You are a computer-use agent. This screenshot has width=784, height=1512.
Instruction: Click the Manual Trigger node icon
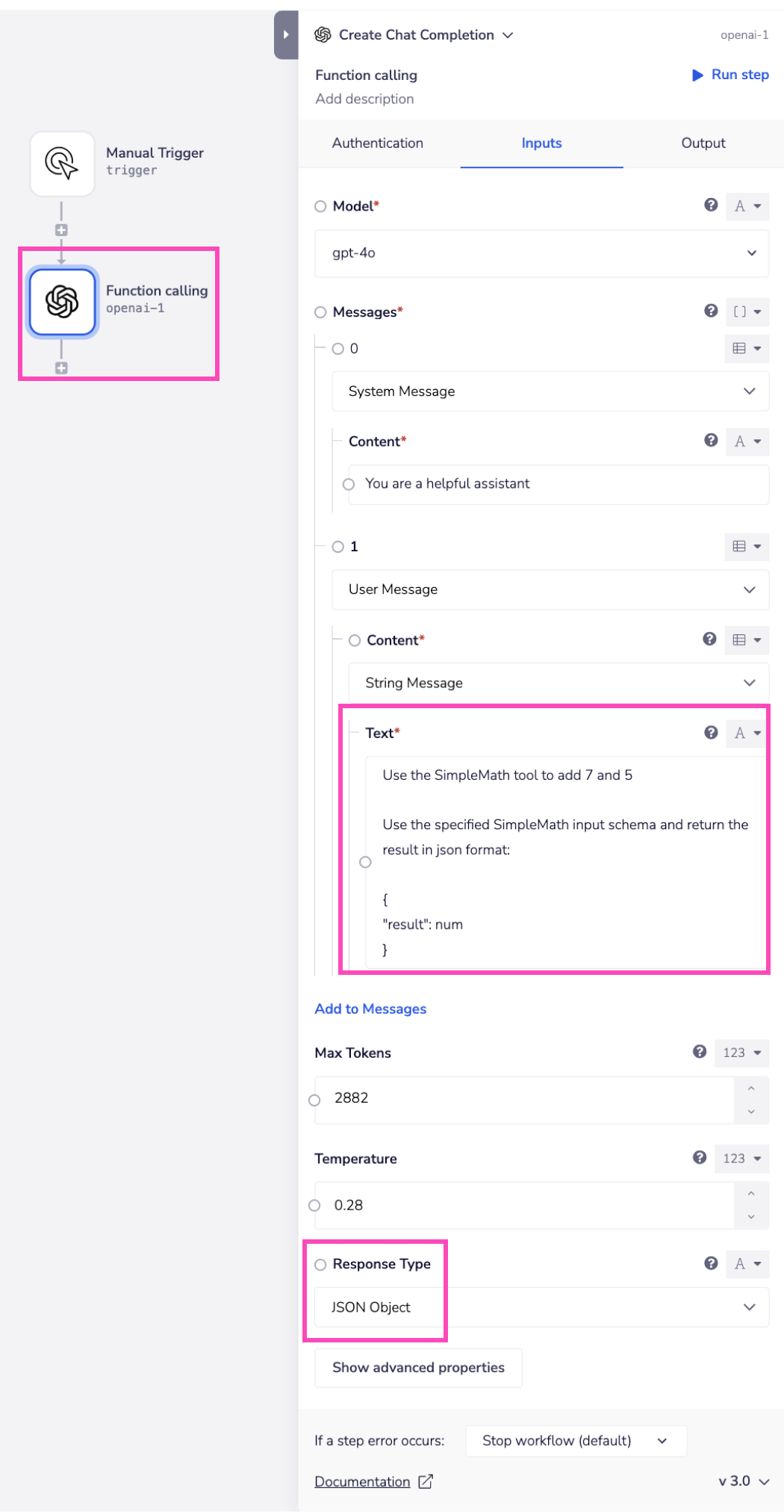62,164
